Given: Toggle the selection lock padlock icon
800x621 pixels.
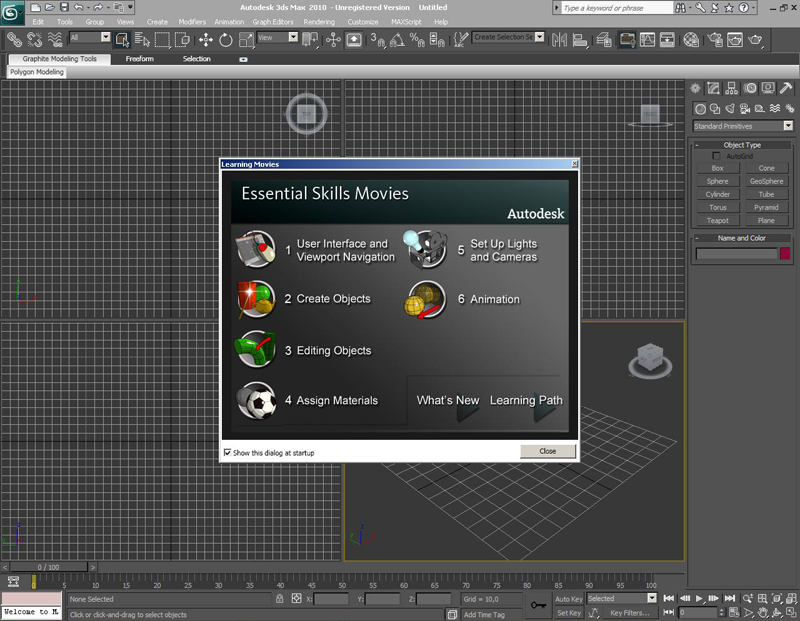Looking at the screenshot, I should [x=279, y=599].
